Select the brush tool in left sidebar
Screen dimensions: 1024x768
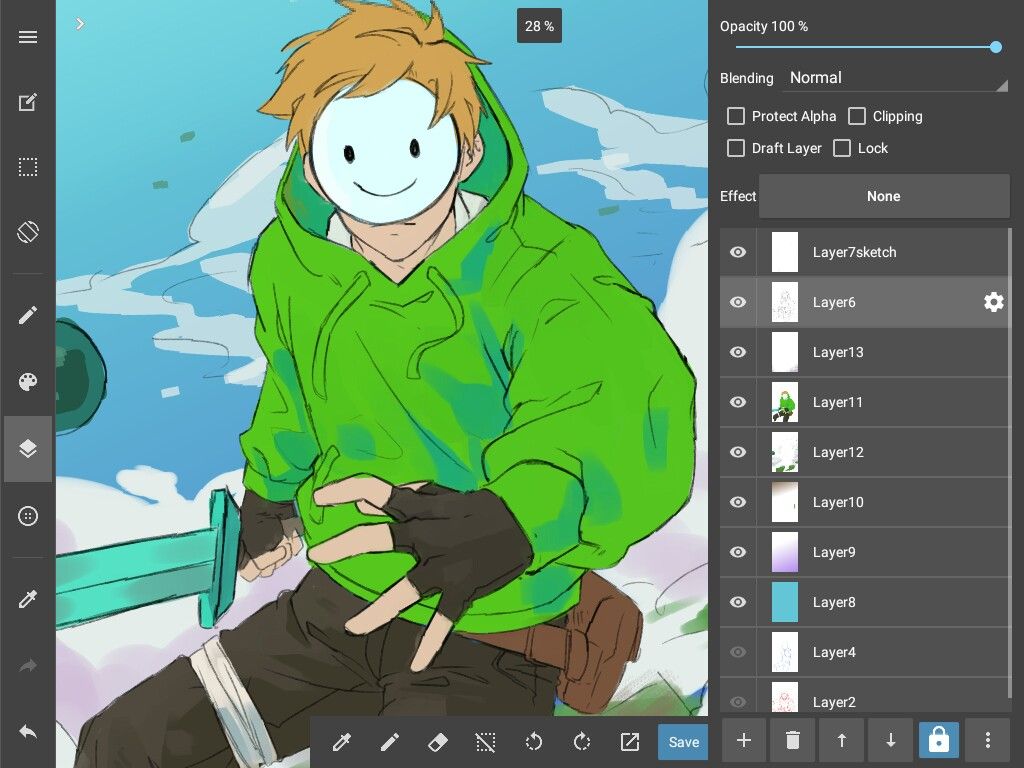click(27, 315)
